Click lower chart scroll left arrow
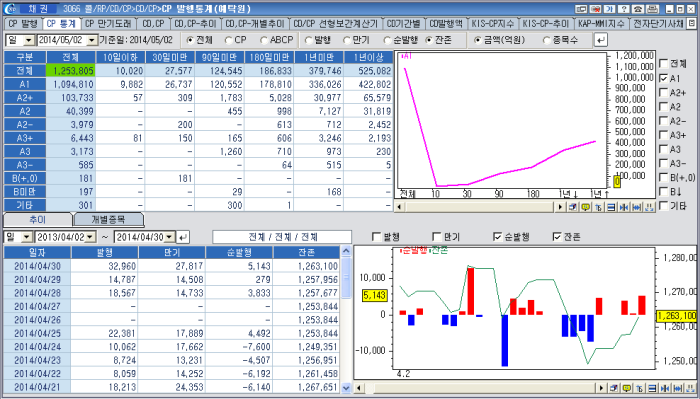700x399 pixels. 358,388
